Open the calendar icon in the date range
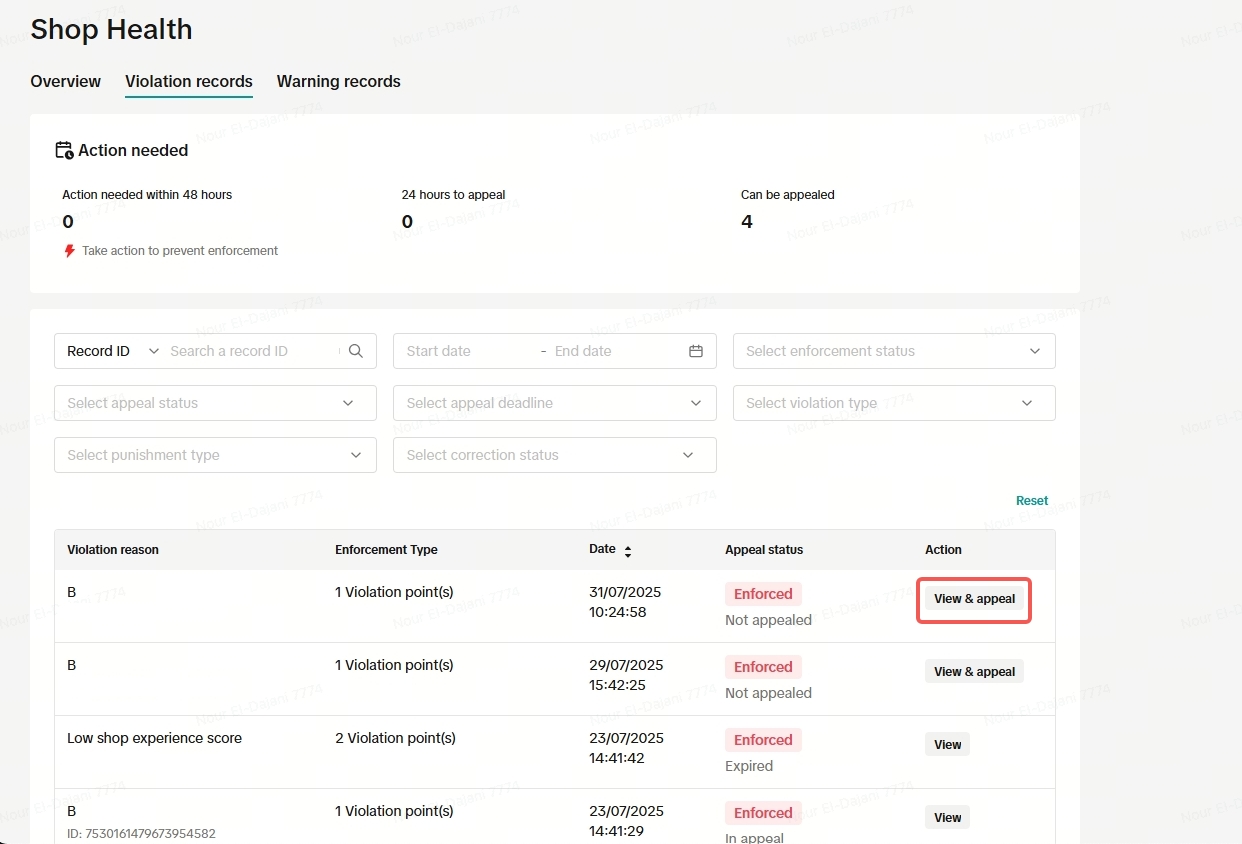Screen dimensions: 1242x844 pos(696,351)
